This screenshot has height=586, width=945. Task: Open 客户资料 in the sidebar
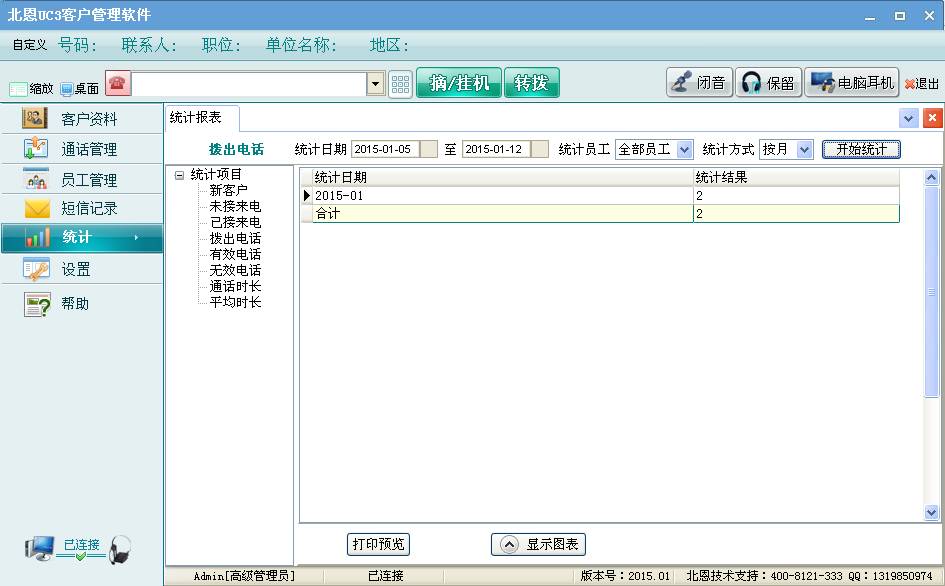click(82, 118)
